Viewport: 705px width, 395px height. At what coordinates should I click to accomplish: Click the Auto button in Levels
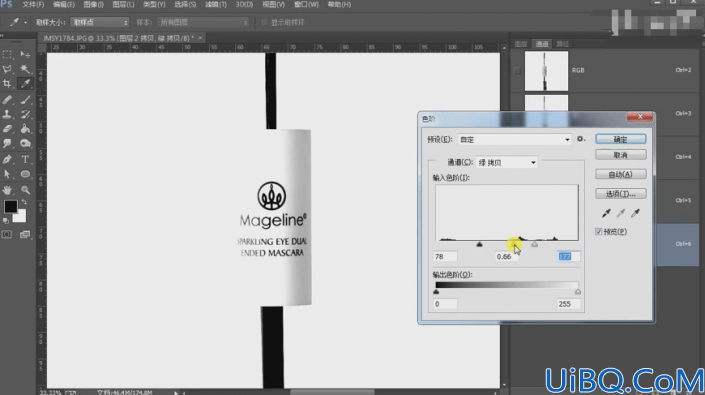point(620,174)
